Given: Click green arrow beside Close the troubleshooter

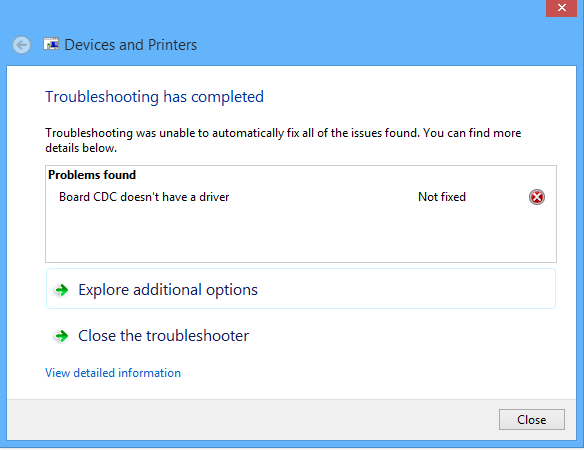Looking at the screenshot, I should (62, 336).
